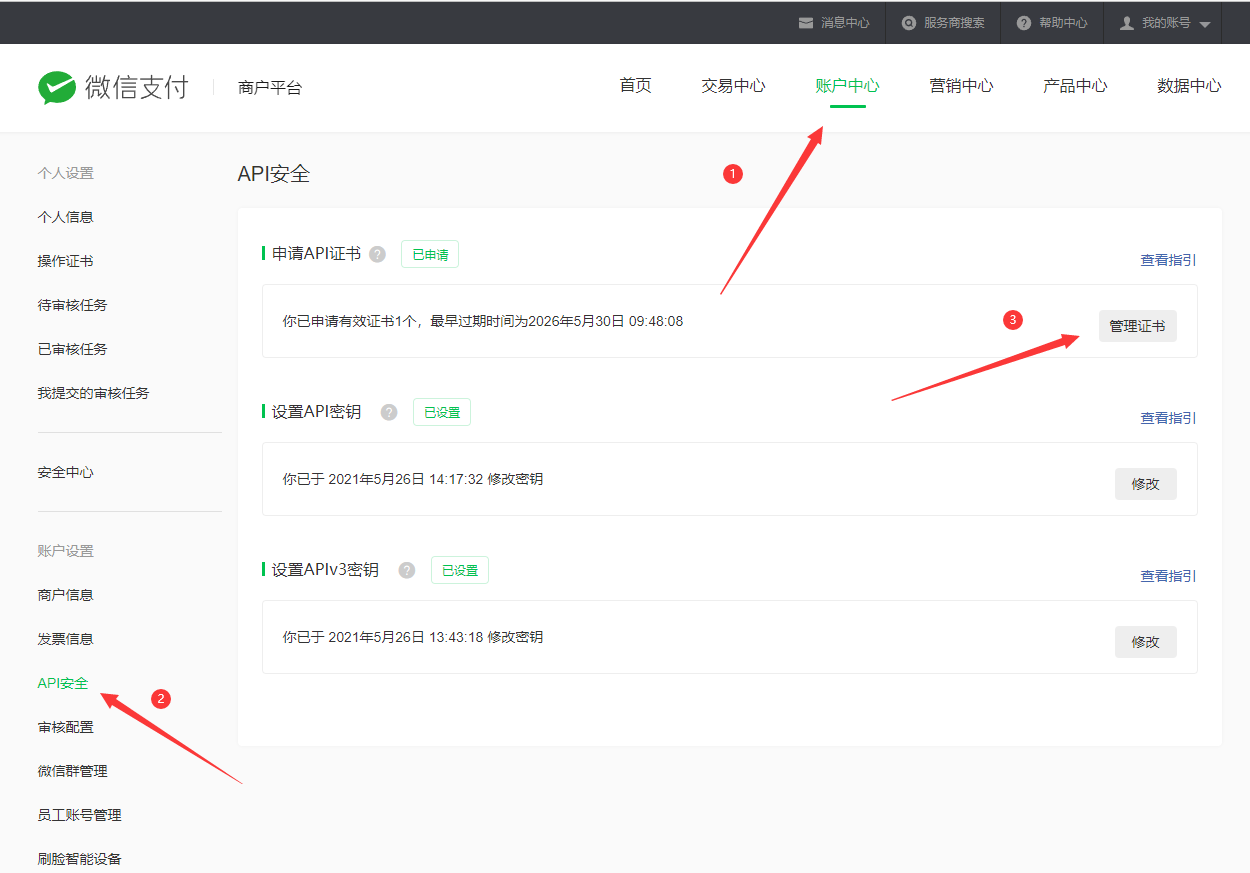Open the 营销中心 tab
This screenshot has width=1250, height=873.
coord(961,86)
